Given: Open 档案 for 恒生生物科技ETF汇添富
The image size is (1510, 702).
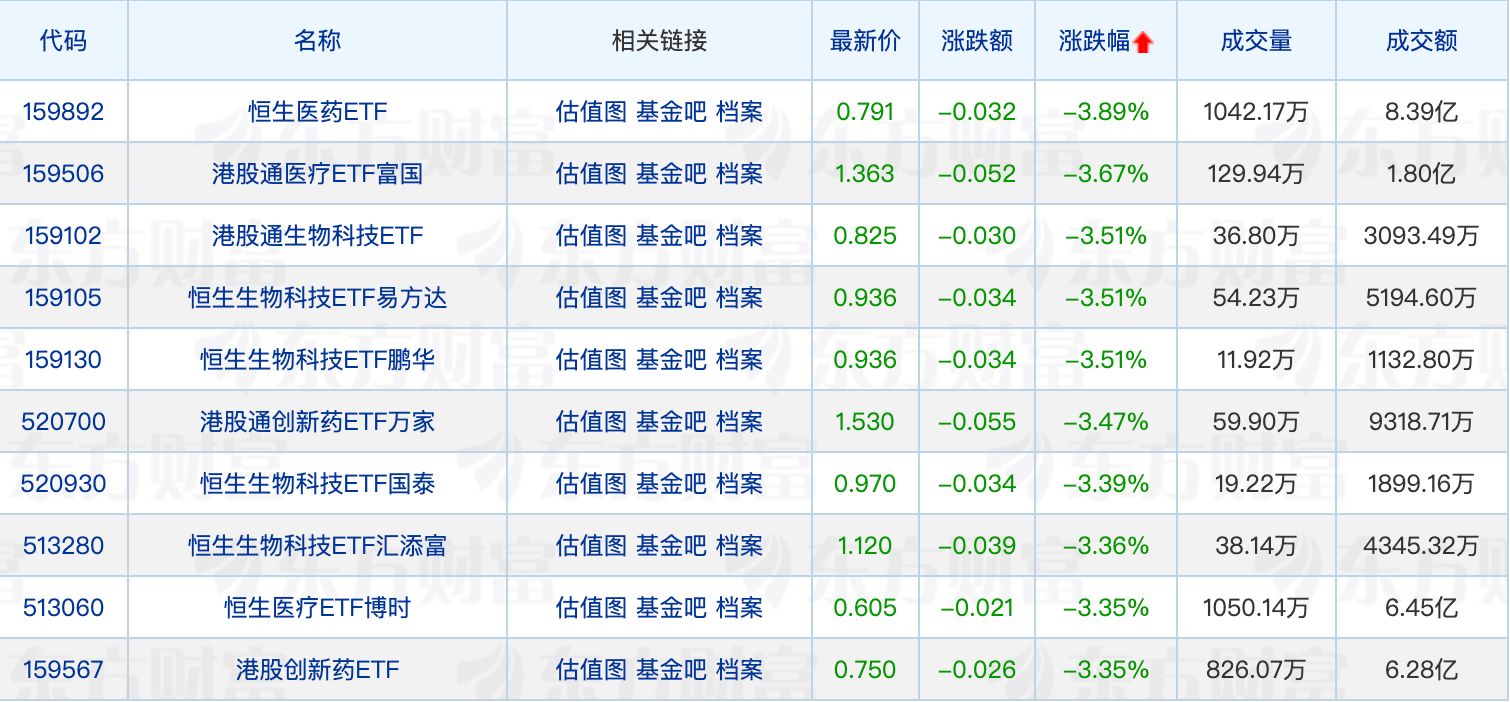Looking at the screenshot, I should pos(739,546).
